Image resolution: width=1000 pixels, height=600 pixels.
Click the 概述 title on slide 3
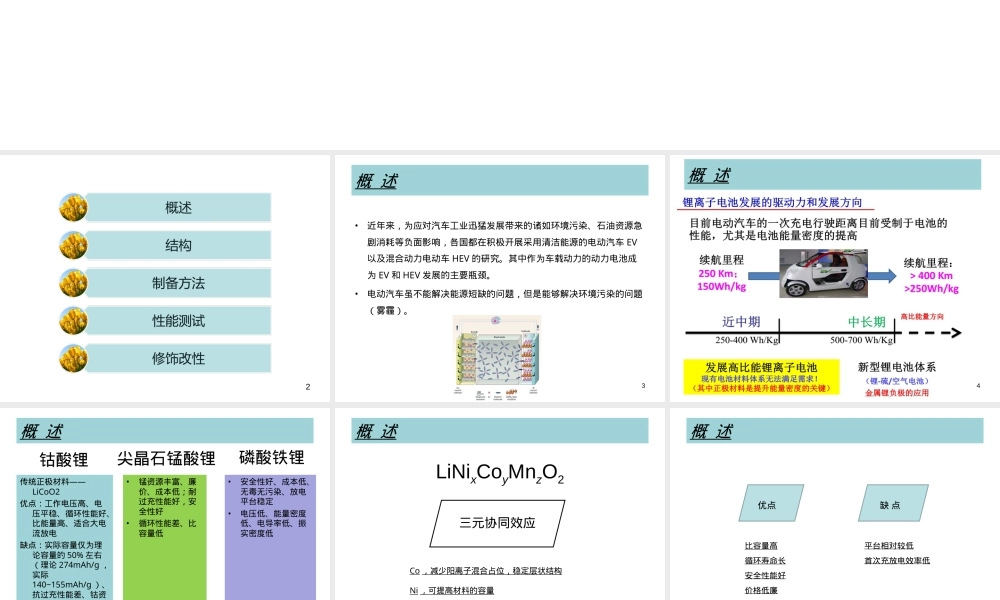[x=377, y=181]
